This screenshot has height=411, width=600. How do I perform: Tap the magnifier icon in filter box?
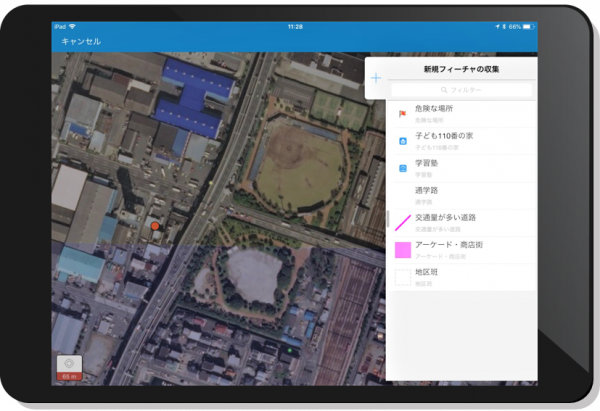442,91
